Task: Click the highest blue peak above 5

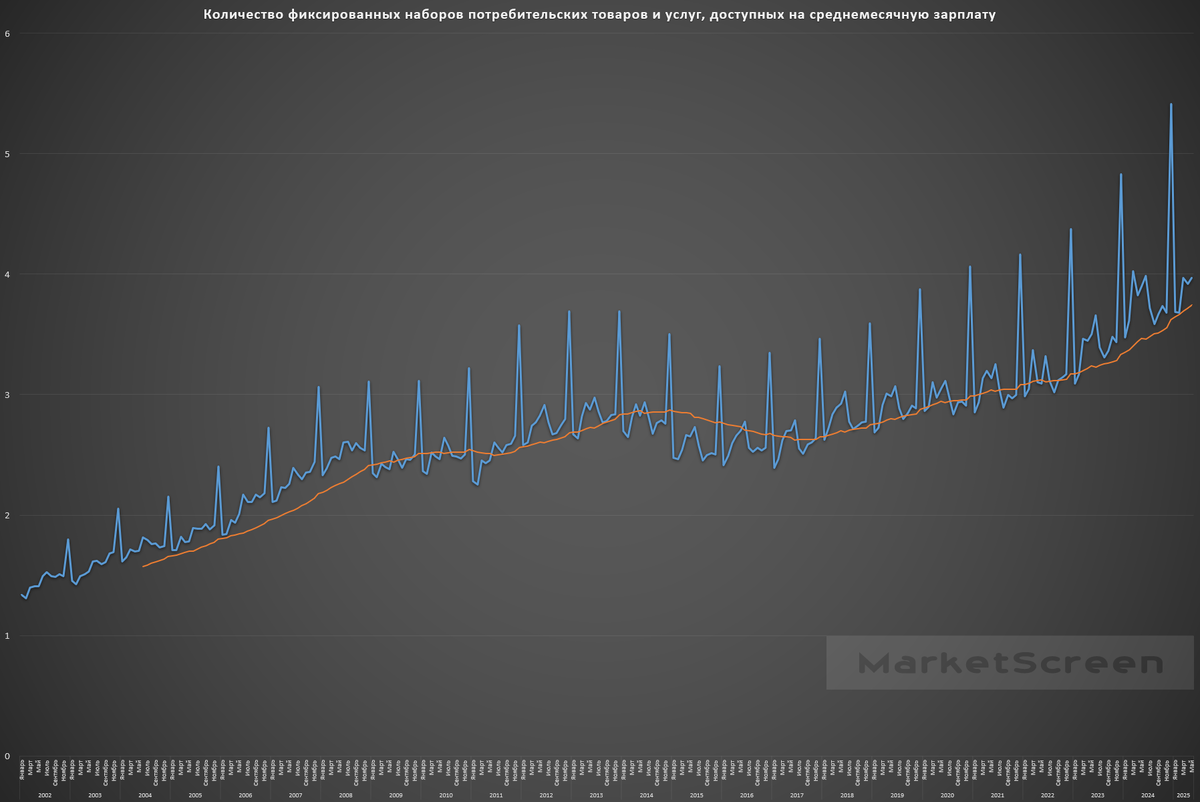Action: click(x=1171, y=104)
